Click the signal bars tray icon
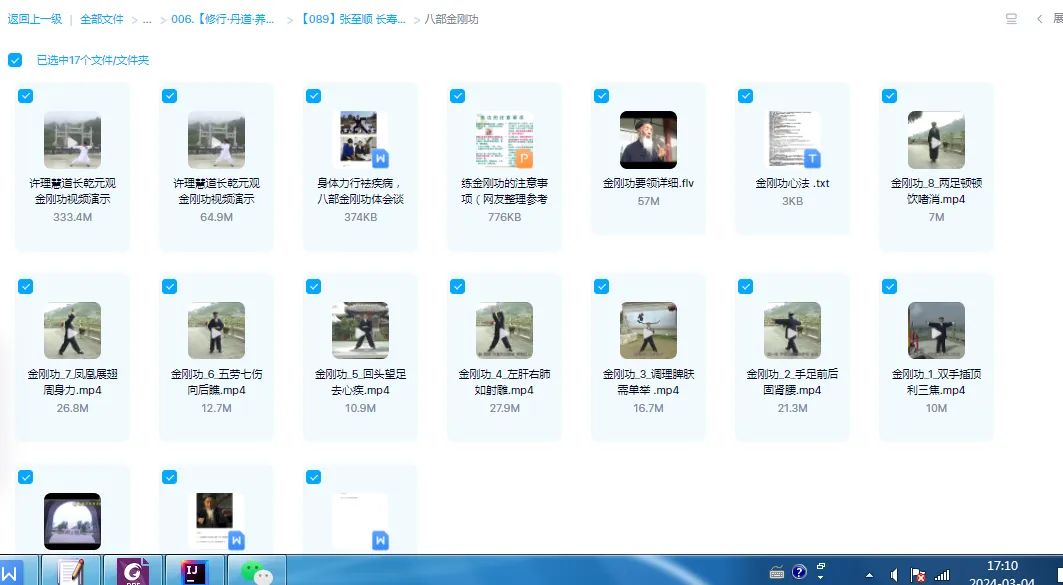Viewport: 1063px width, 585px height. (942, 576)
